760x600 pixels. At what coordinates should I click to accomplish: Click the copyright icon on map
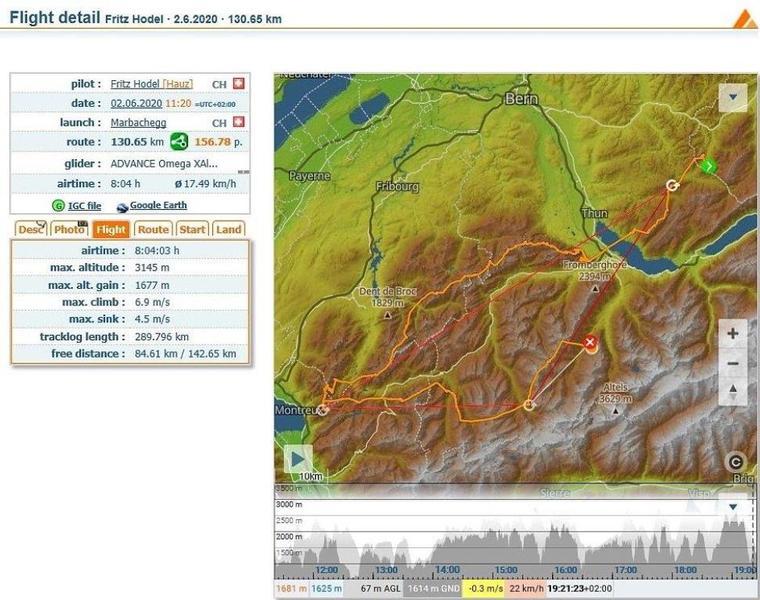pyautogui.click(x=736, y=461)
